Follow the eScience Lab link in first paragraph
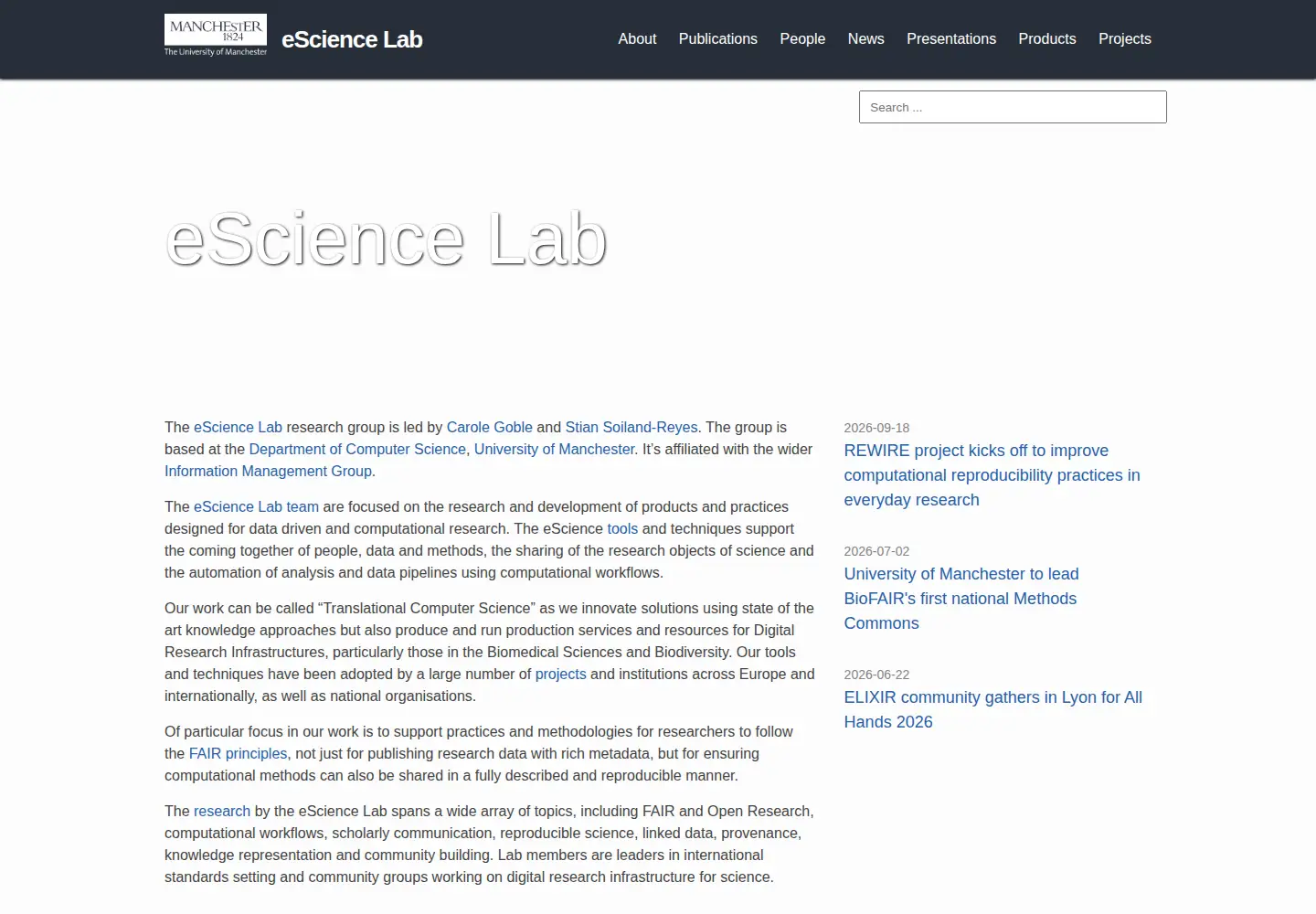The width and height of the screenshot is (1316, 914). point(238,427)
